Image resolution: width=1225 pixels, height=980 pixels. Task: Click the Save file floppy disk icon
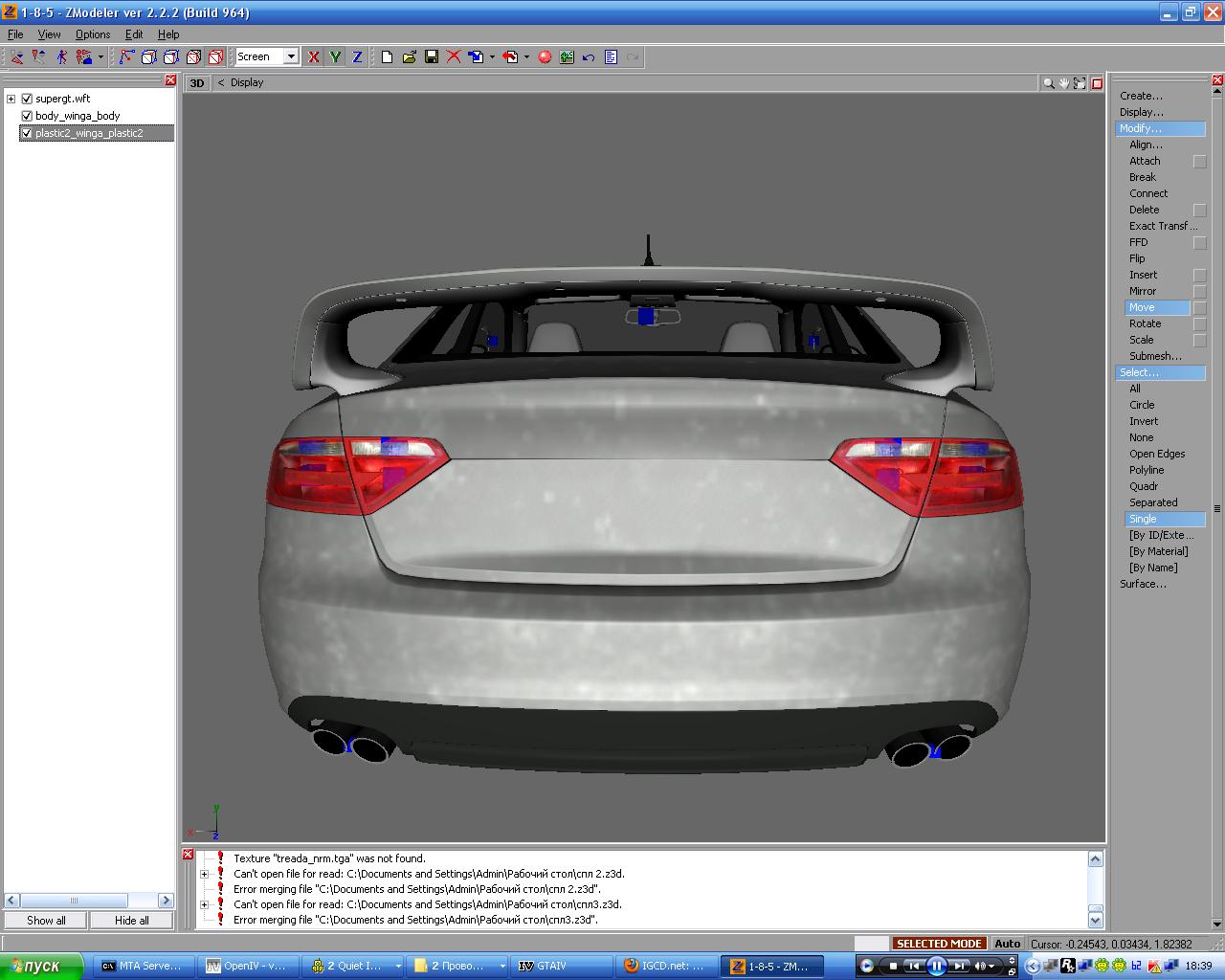432,57
